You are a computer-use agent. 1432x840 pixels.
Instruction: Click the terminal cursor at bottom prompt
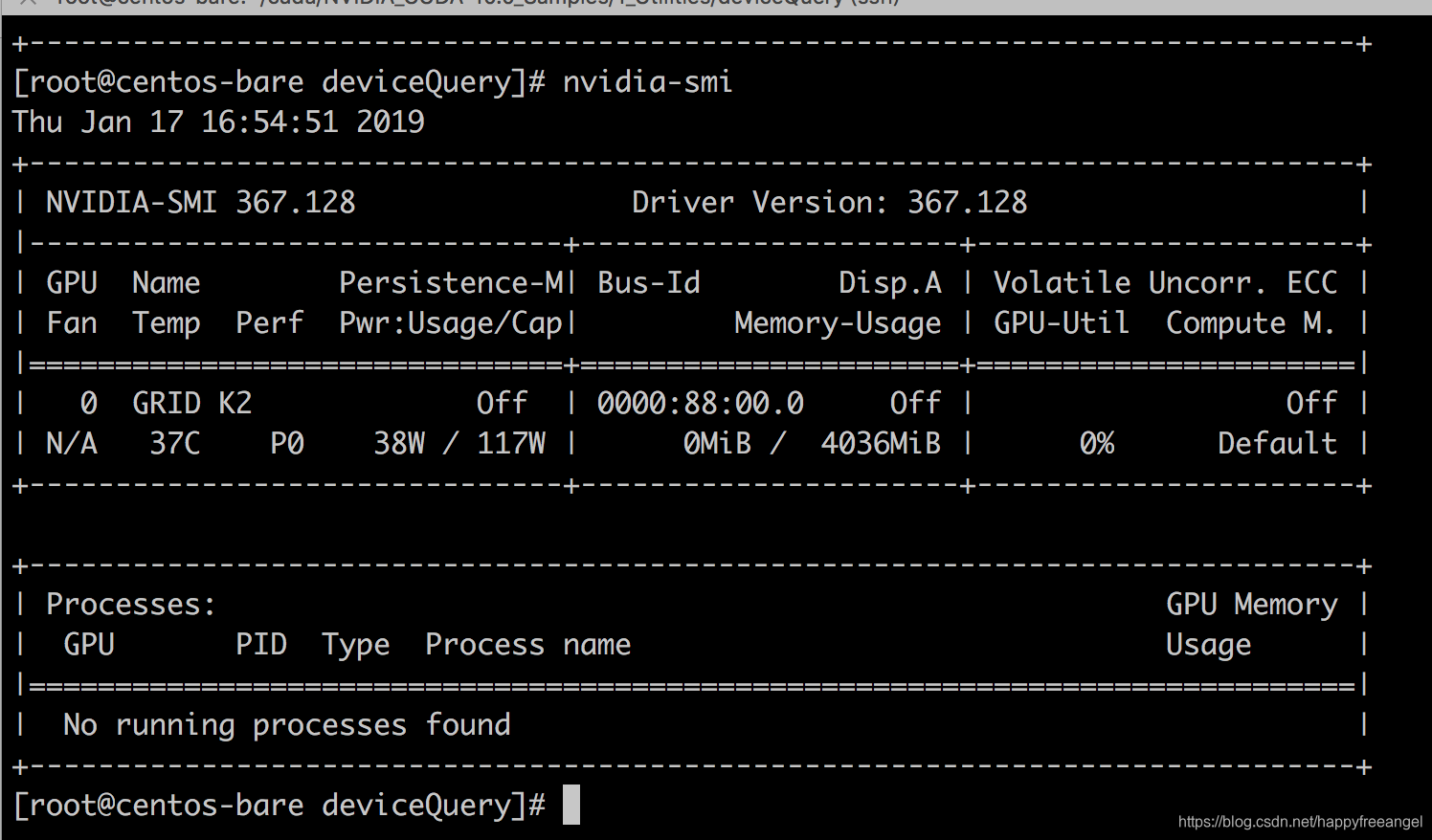tap(571, 805)
